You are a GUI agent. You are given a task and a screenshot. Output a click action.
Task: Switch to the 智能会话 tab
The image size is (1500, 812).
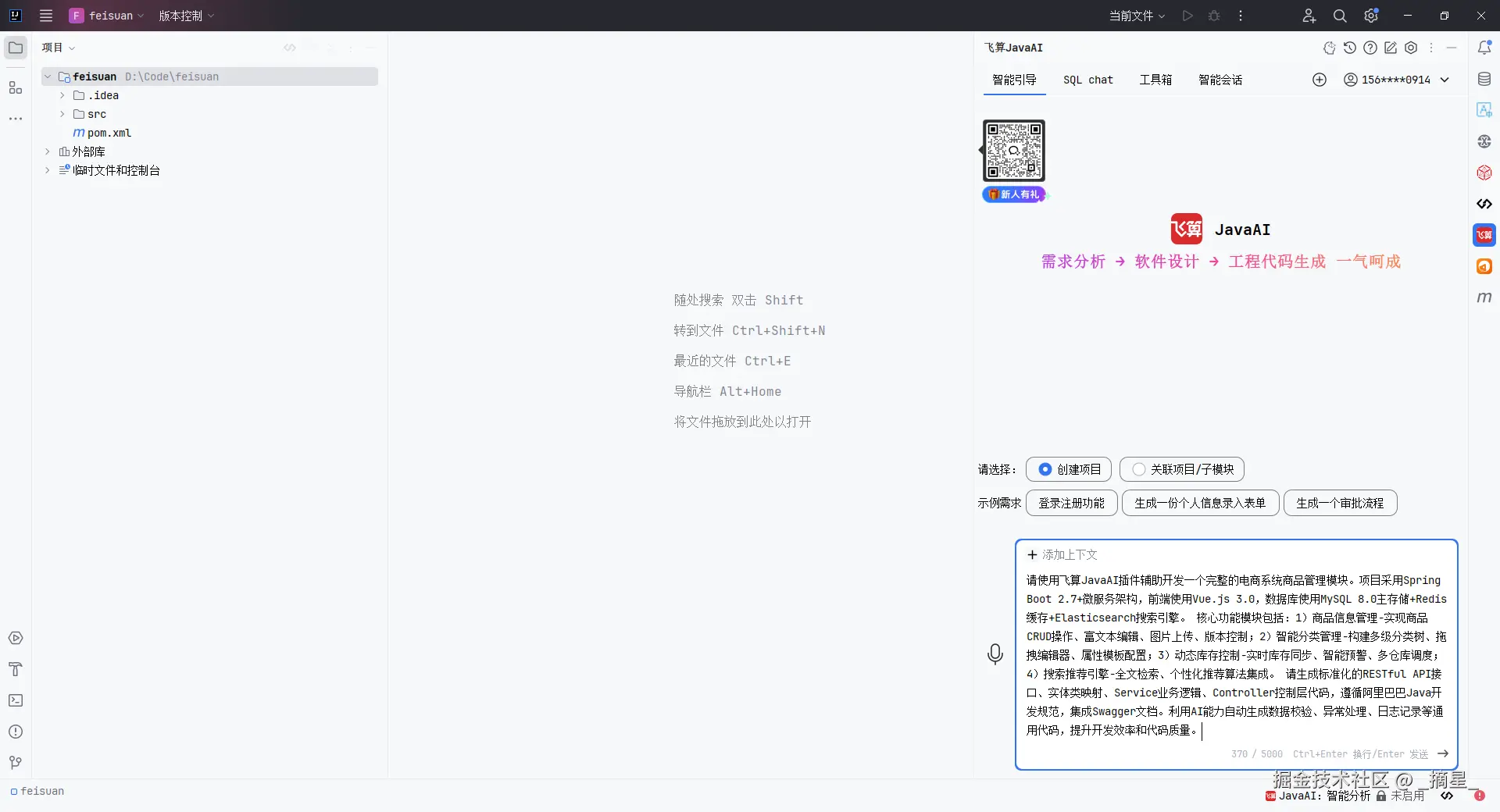point(1220,80)
